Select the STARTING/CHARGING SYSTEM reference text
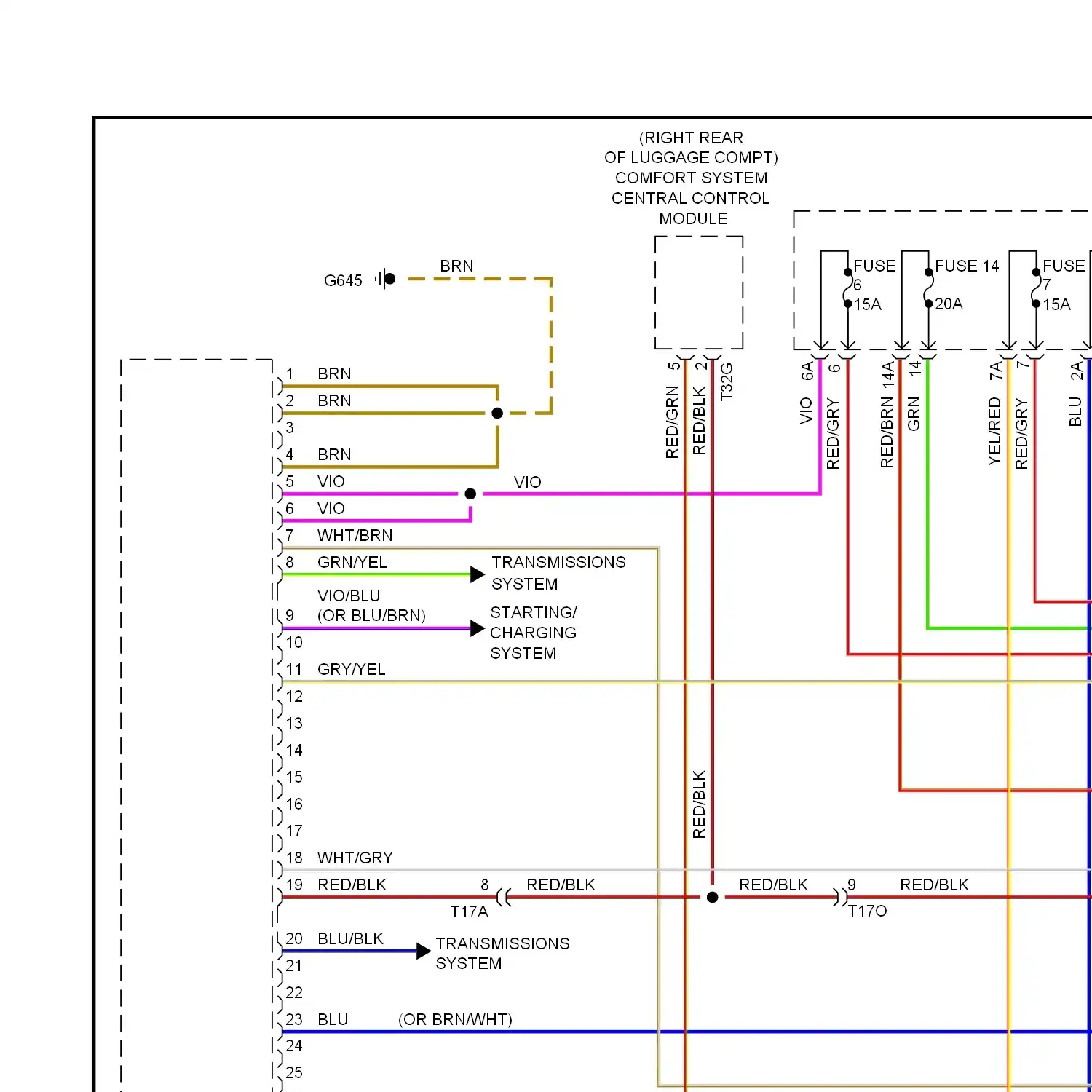Viewport: 1092px width, 1092px height. click(534, 633)
